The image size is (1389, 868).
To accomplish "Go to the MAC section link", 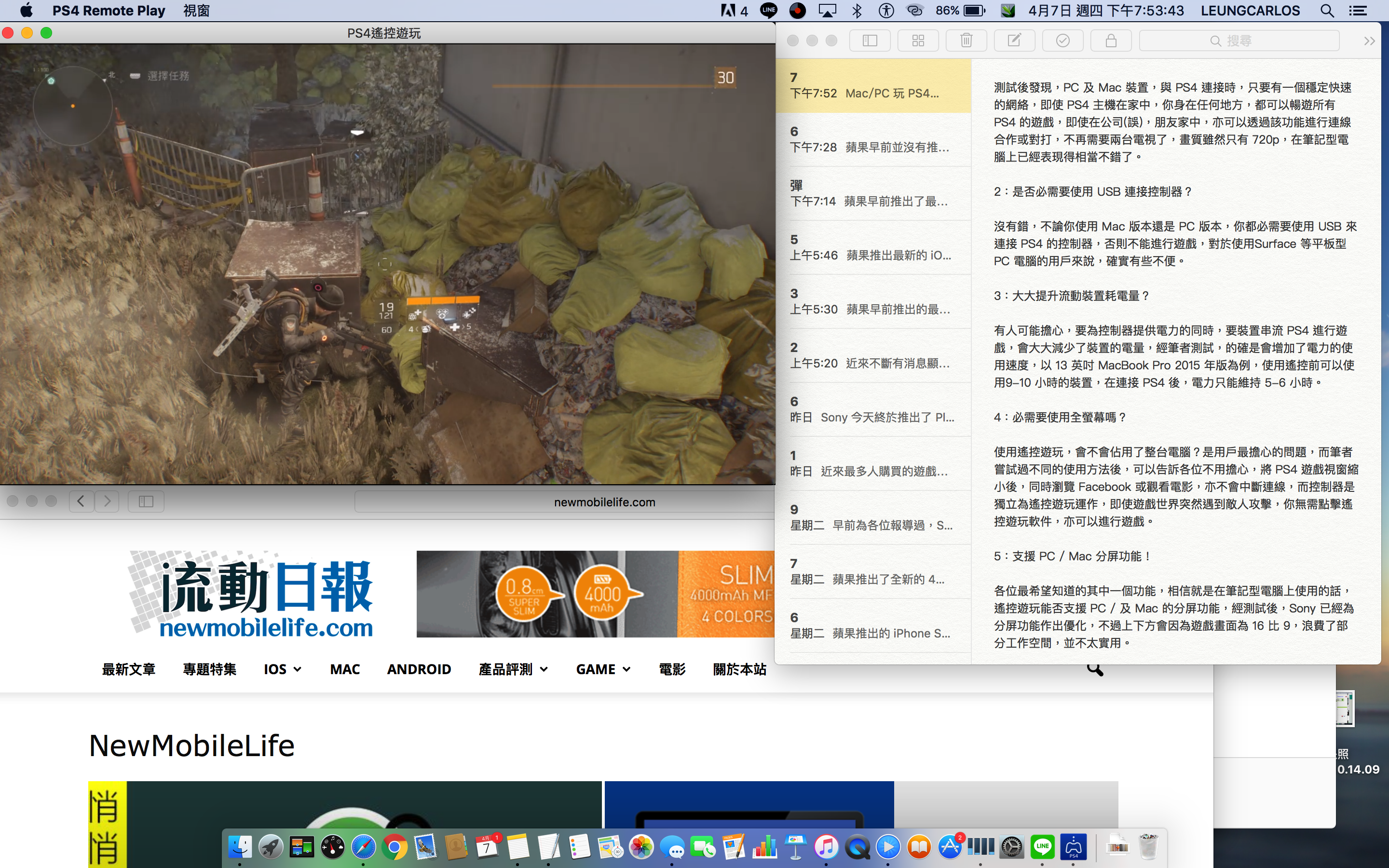I will coord(345,669).
